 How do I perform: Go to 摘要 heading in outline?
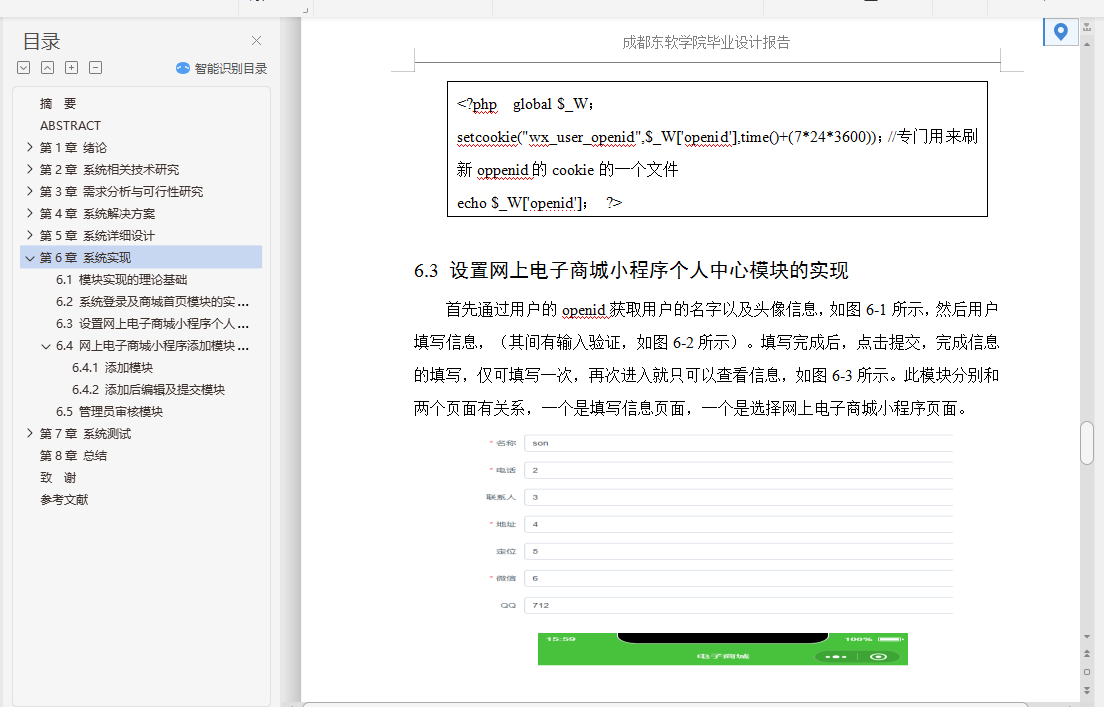point(58,104)
